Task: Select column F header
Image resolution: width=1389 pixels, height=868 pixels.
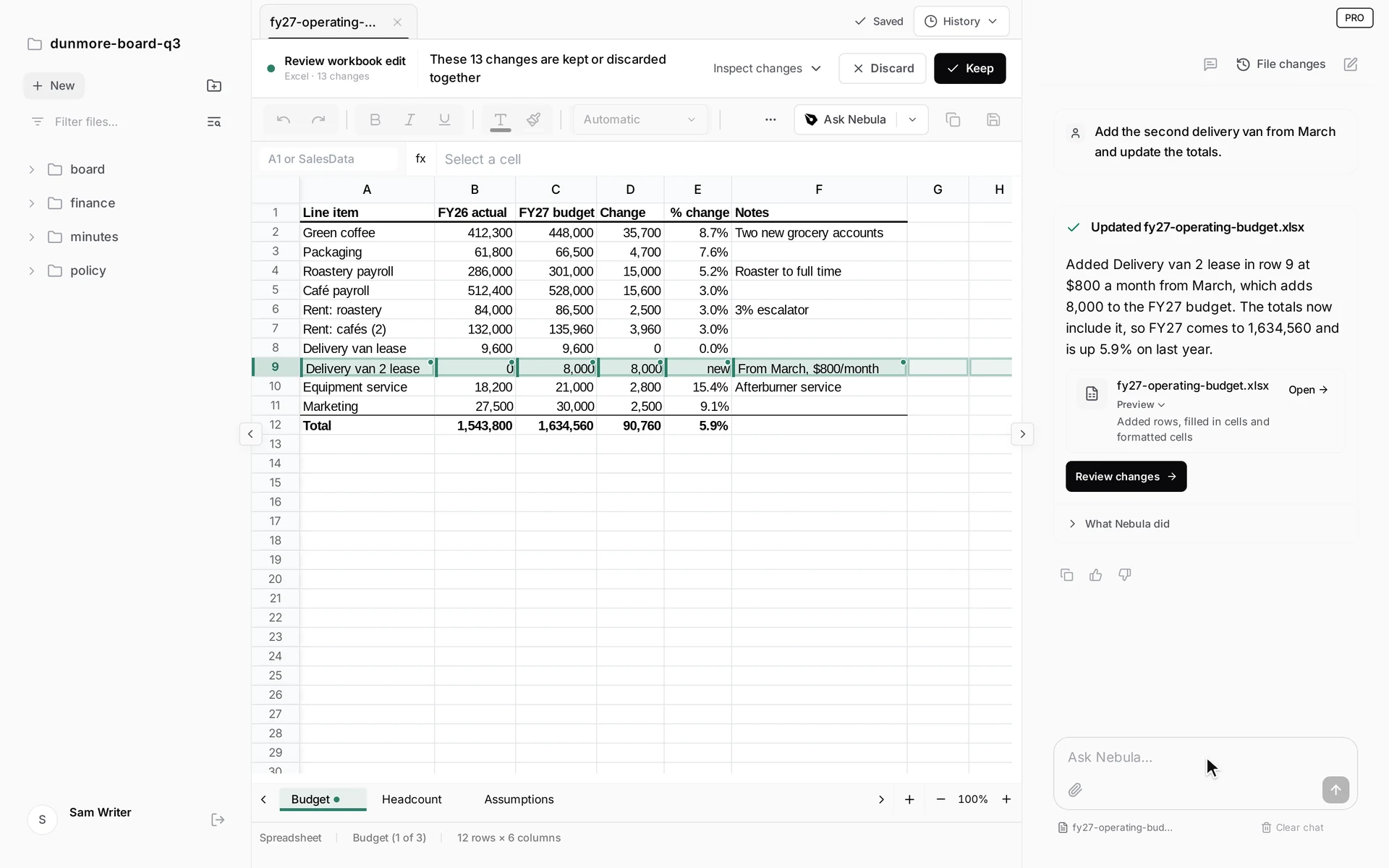Action: [x=819, y=190]
